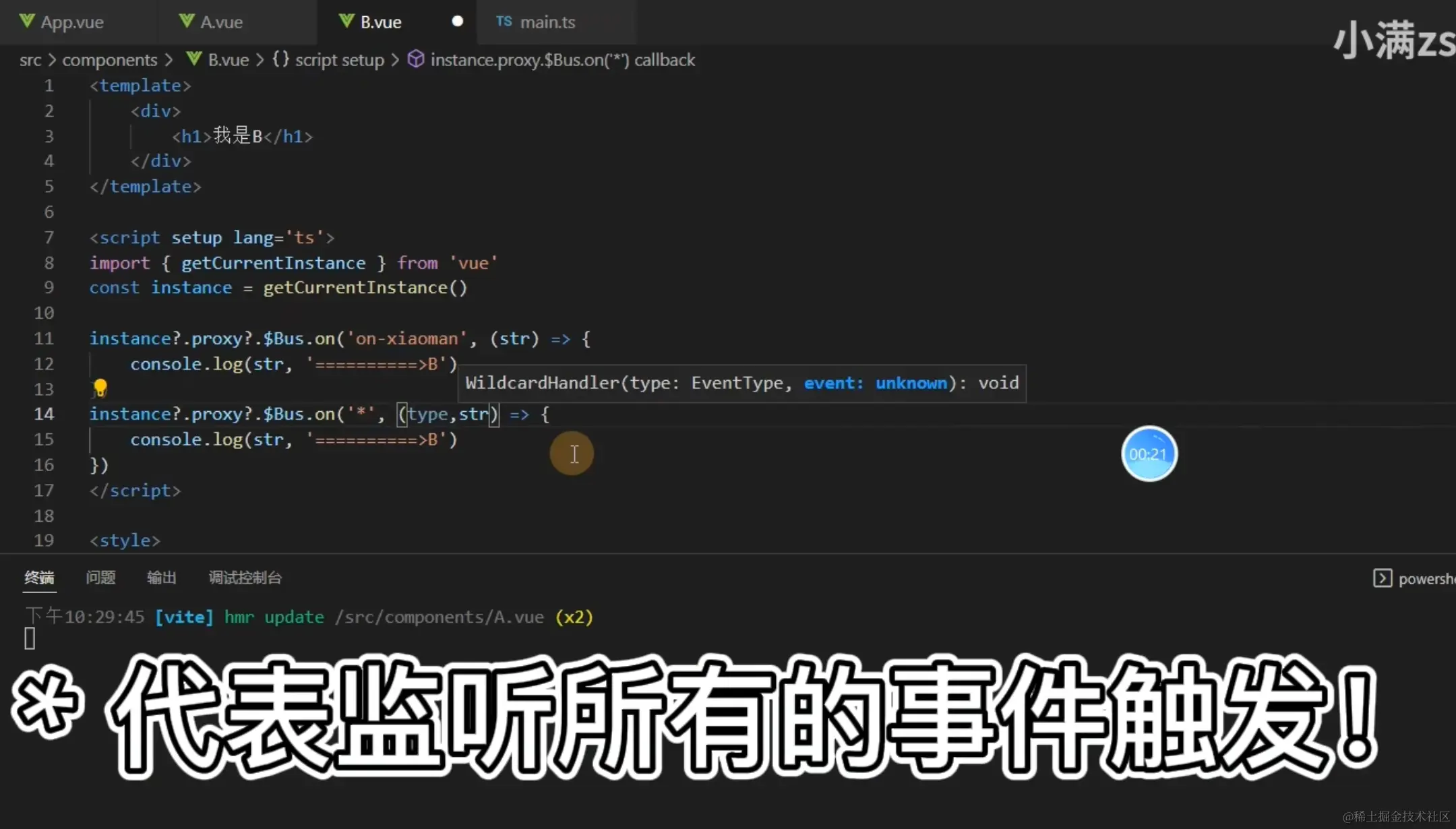Click unsaved dot on B.vue tab
Image resolution: width=1456 pixels, height=829 pixels.
[457, 22]
